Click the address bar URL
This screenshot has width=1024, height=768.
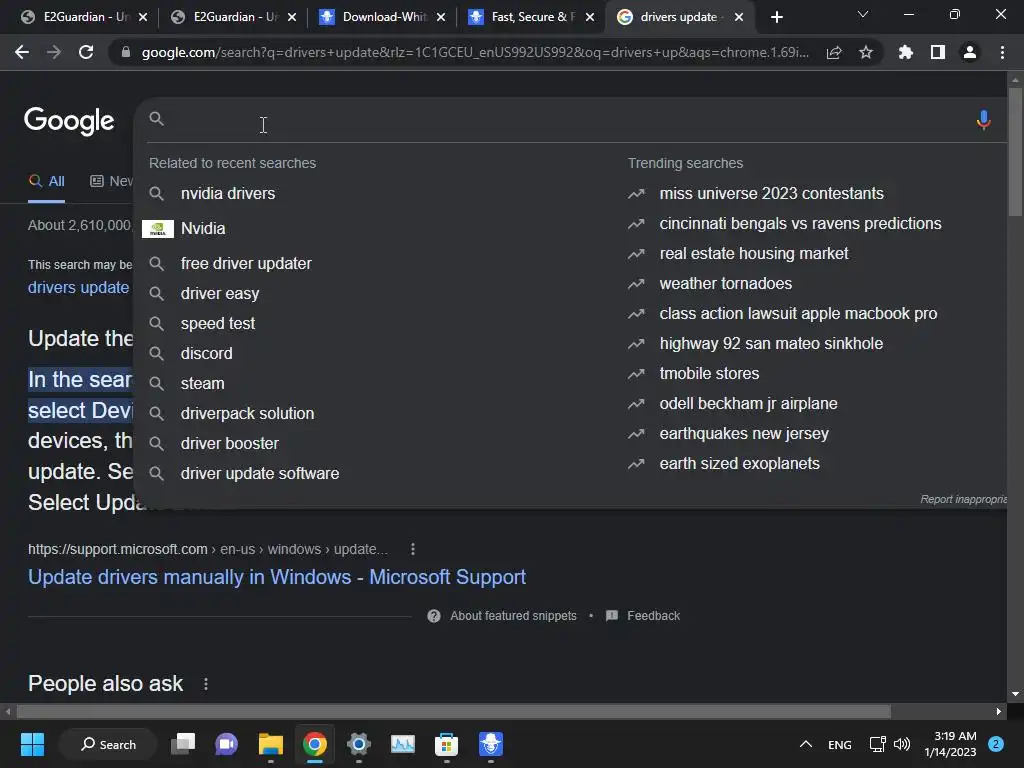click(475, 52)
